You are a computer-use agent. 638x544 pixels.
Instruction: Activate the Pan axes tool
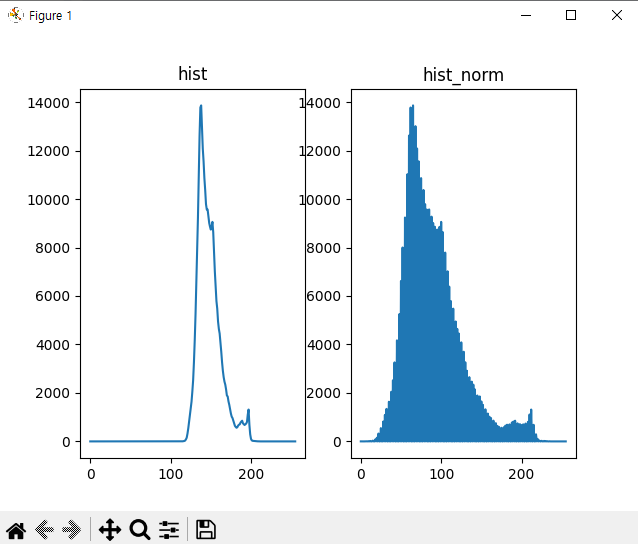110,530
